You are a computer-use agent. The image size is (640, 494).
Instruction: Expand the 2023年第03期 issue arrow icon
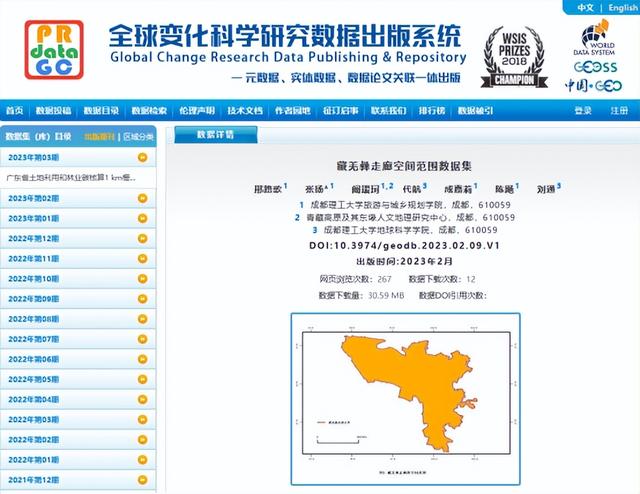click(142, 157)
